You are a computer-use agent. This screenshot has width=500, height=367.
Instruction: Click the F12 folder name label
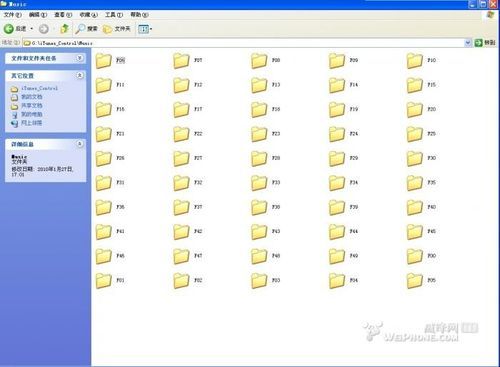198,85
